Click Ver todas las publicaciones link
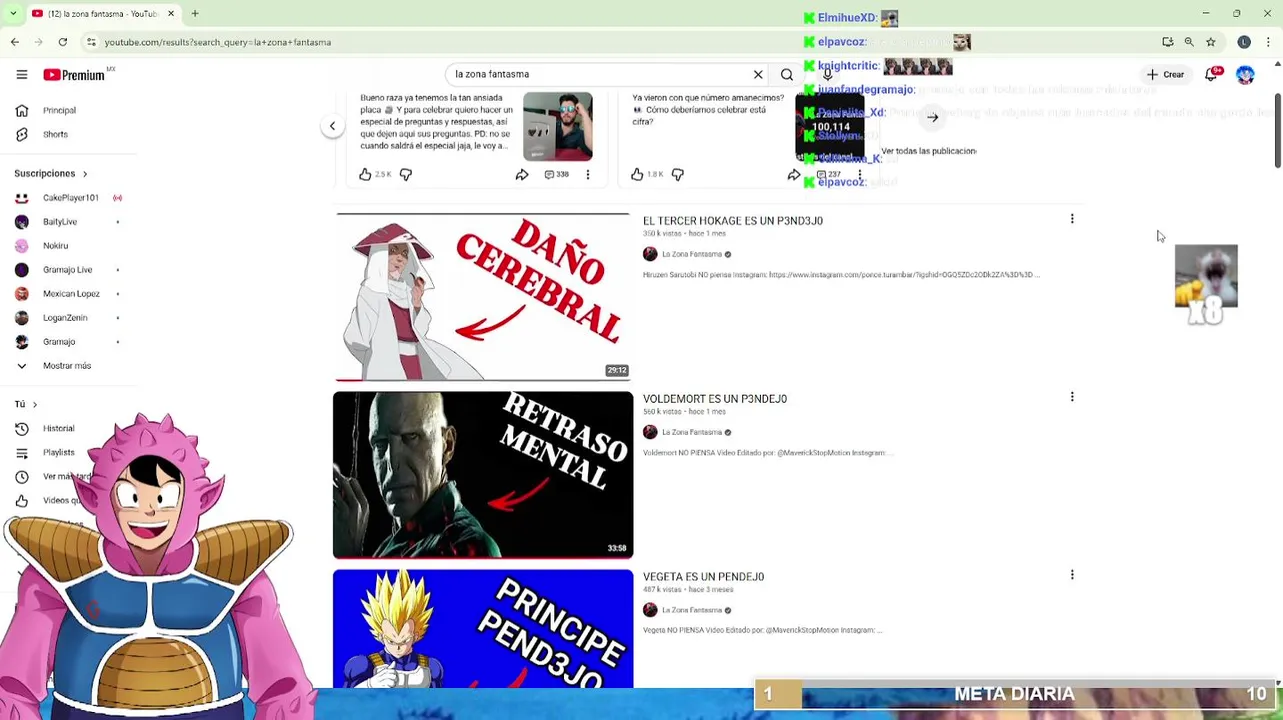 click(x=928, y=151)
